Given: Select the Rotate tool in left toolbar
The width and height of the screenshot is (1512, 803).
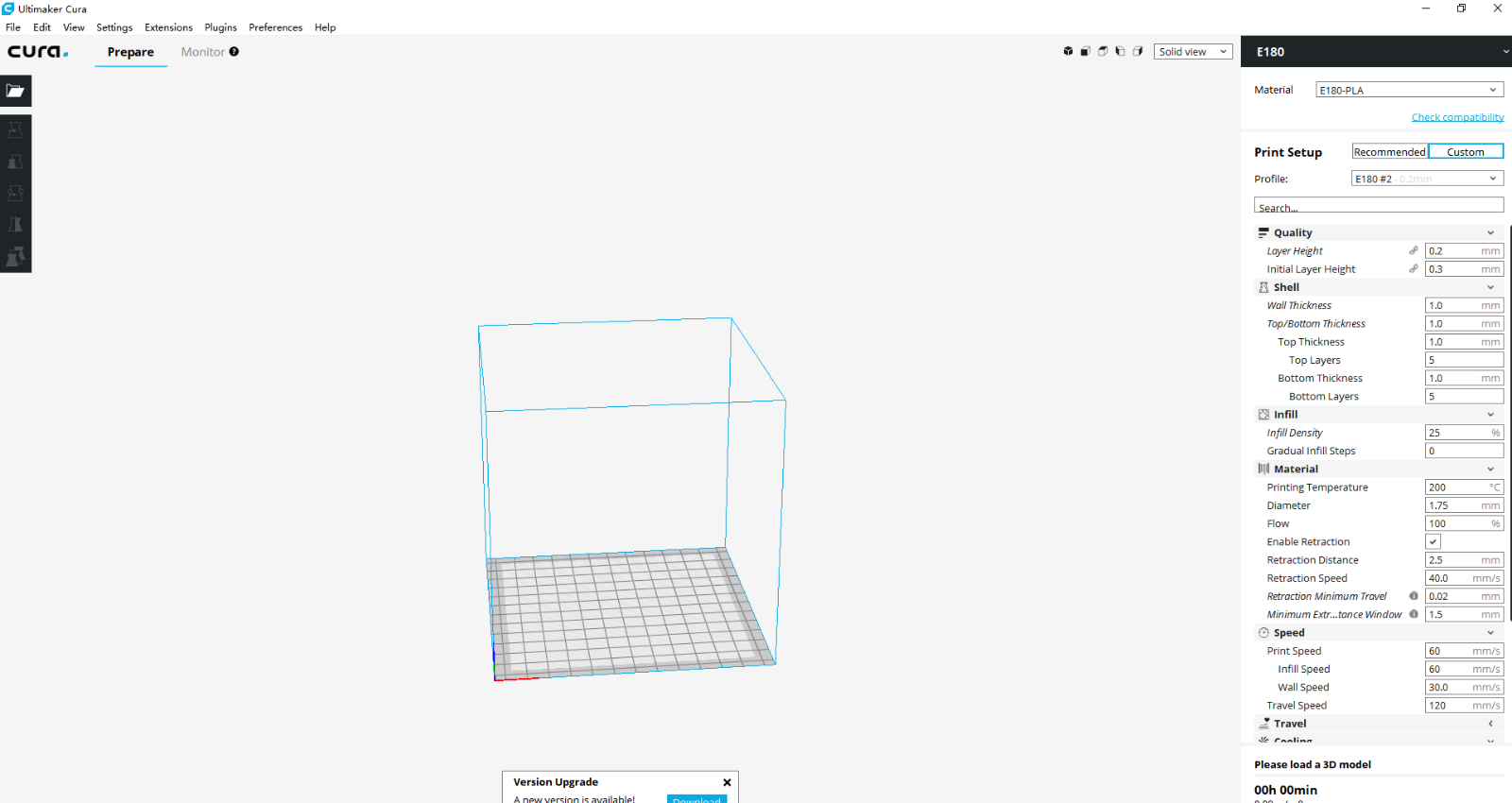Looking at the screenshot, I should pos(15,194).
